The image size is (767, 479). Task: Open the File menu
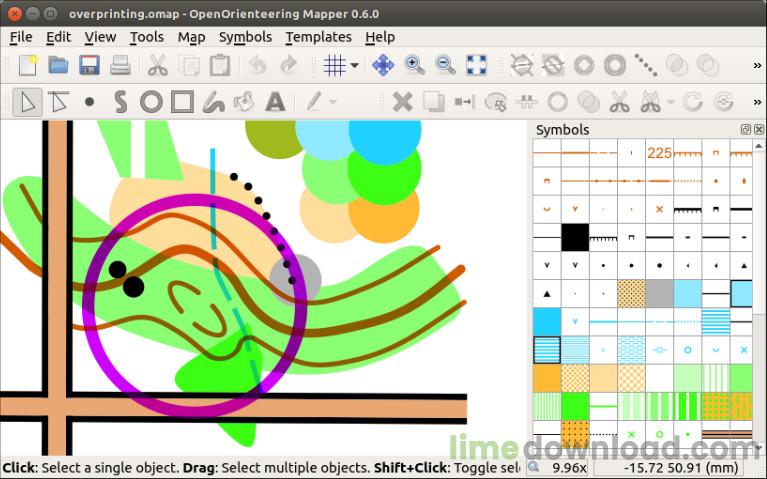(x=21, y=37)
